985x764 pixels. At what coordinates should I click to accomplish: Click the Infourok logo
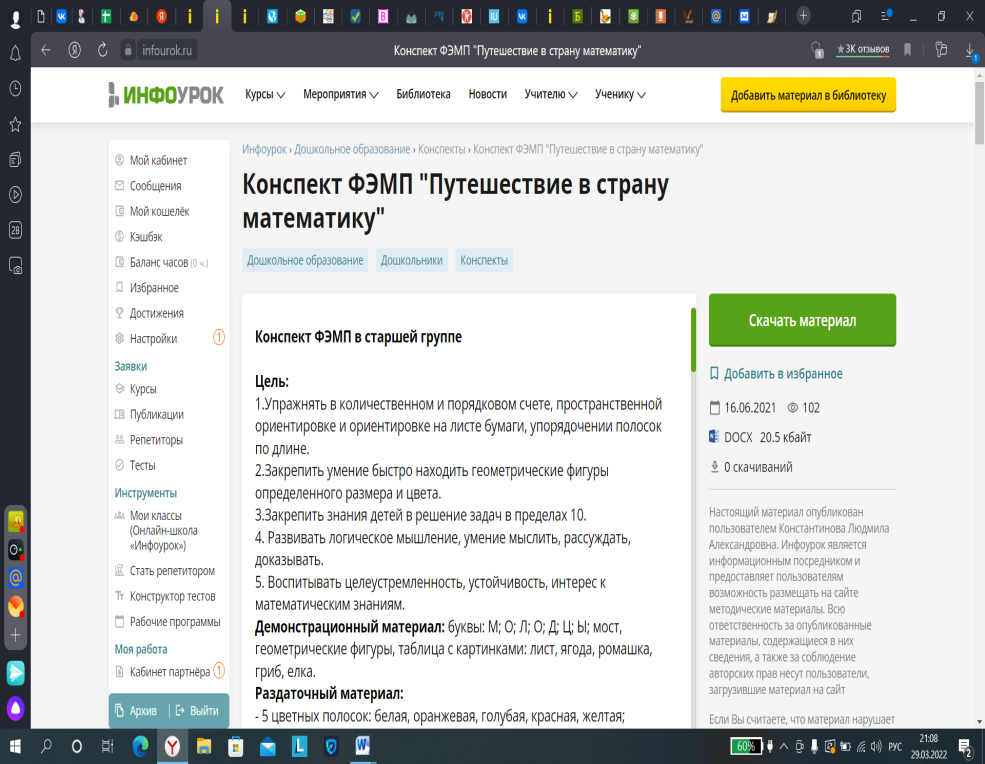point(166,95)
